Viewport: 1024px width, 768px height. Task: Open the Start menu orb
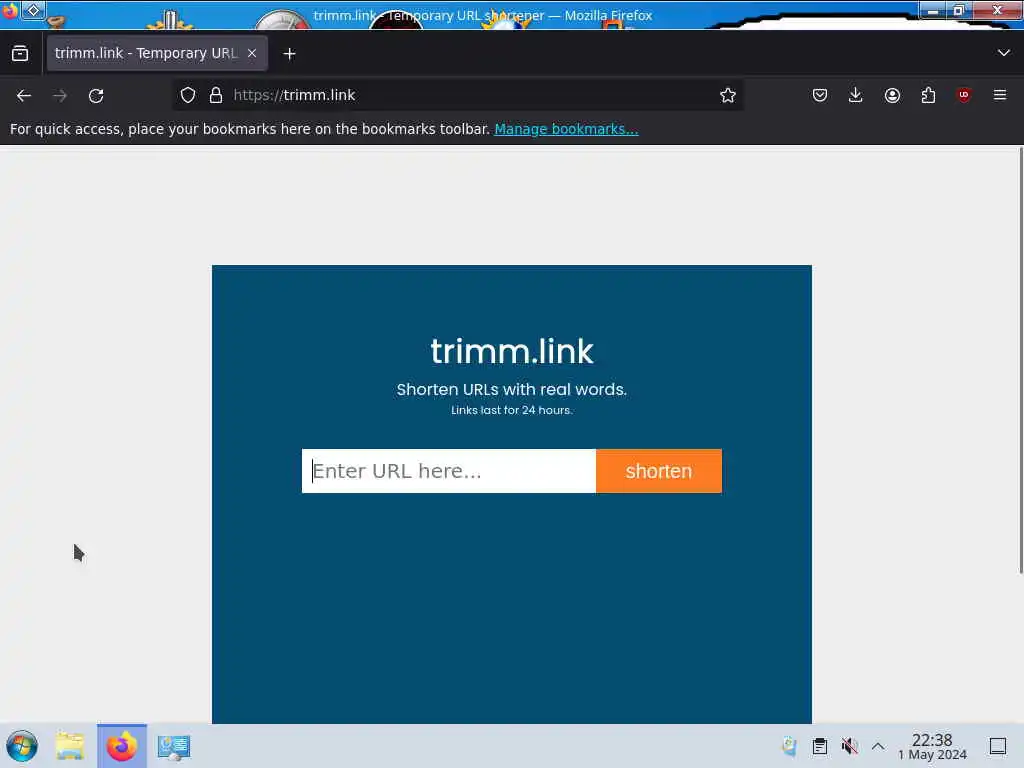tap(22, 746)
